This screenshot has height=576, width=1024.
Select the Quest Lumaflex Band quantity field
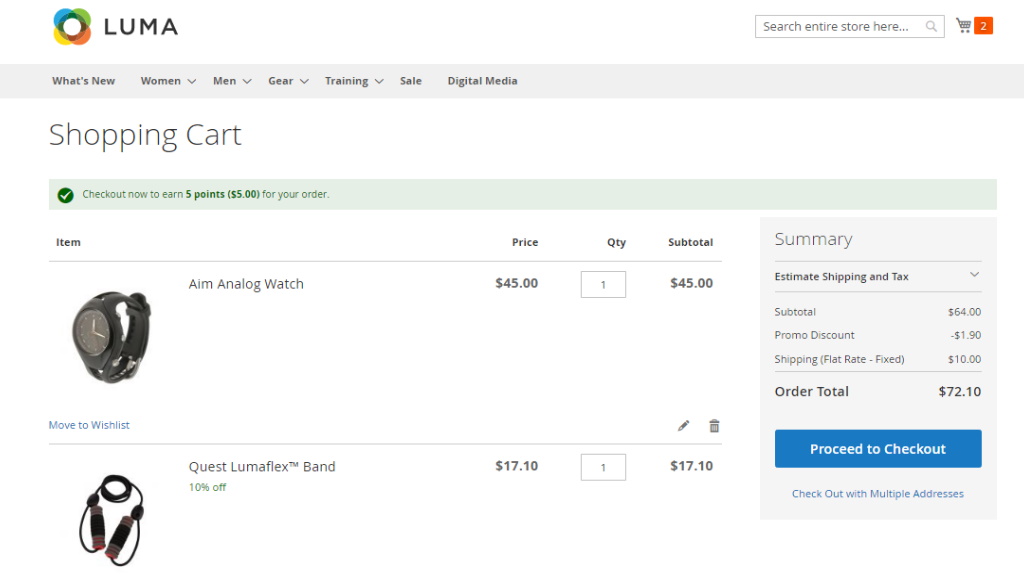[x=603, y=468]
